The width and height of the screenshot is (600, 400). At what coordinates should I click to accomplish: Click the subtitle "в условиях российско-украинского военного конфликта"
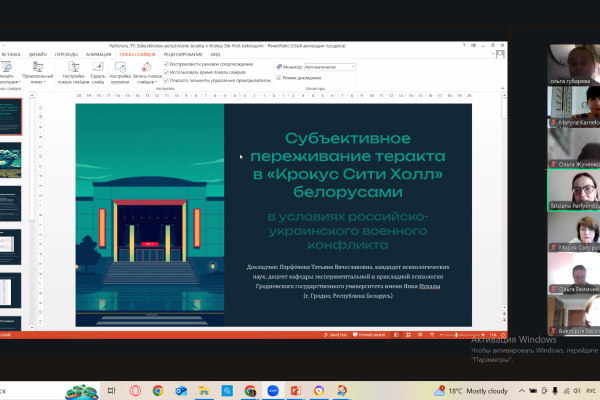coord(347,230)
